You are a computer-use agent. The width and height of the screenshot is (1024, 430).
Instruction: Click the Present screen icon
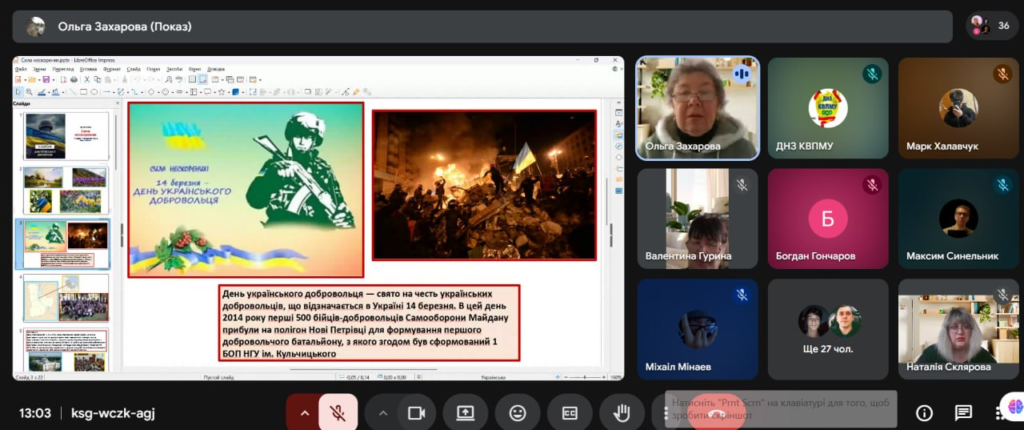[465, 412]
